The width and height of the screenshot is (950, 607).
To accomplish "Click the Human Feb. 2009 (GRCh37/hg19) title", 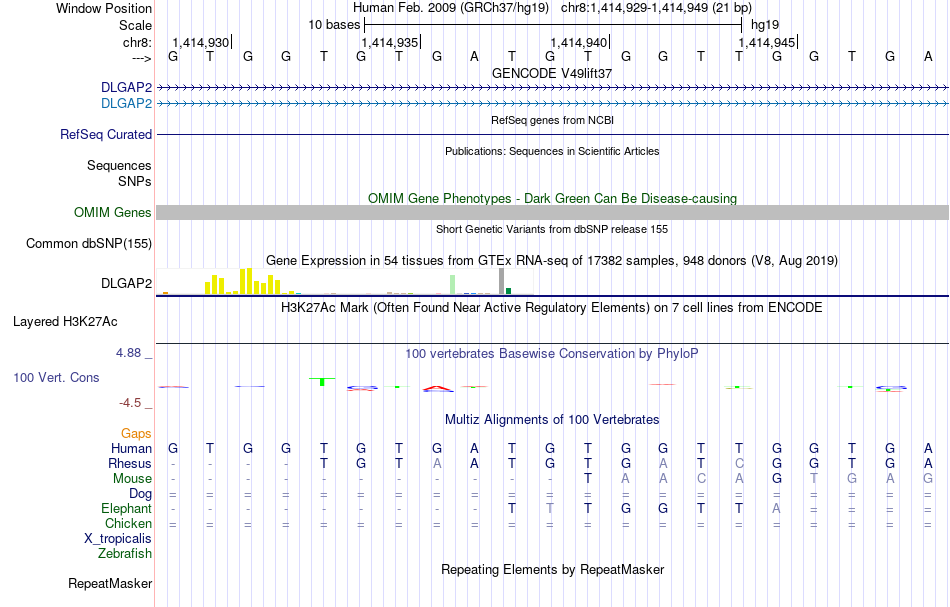I will click(x=451, y=8).
